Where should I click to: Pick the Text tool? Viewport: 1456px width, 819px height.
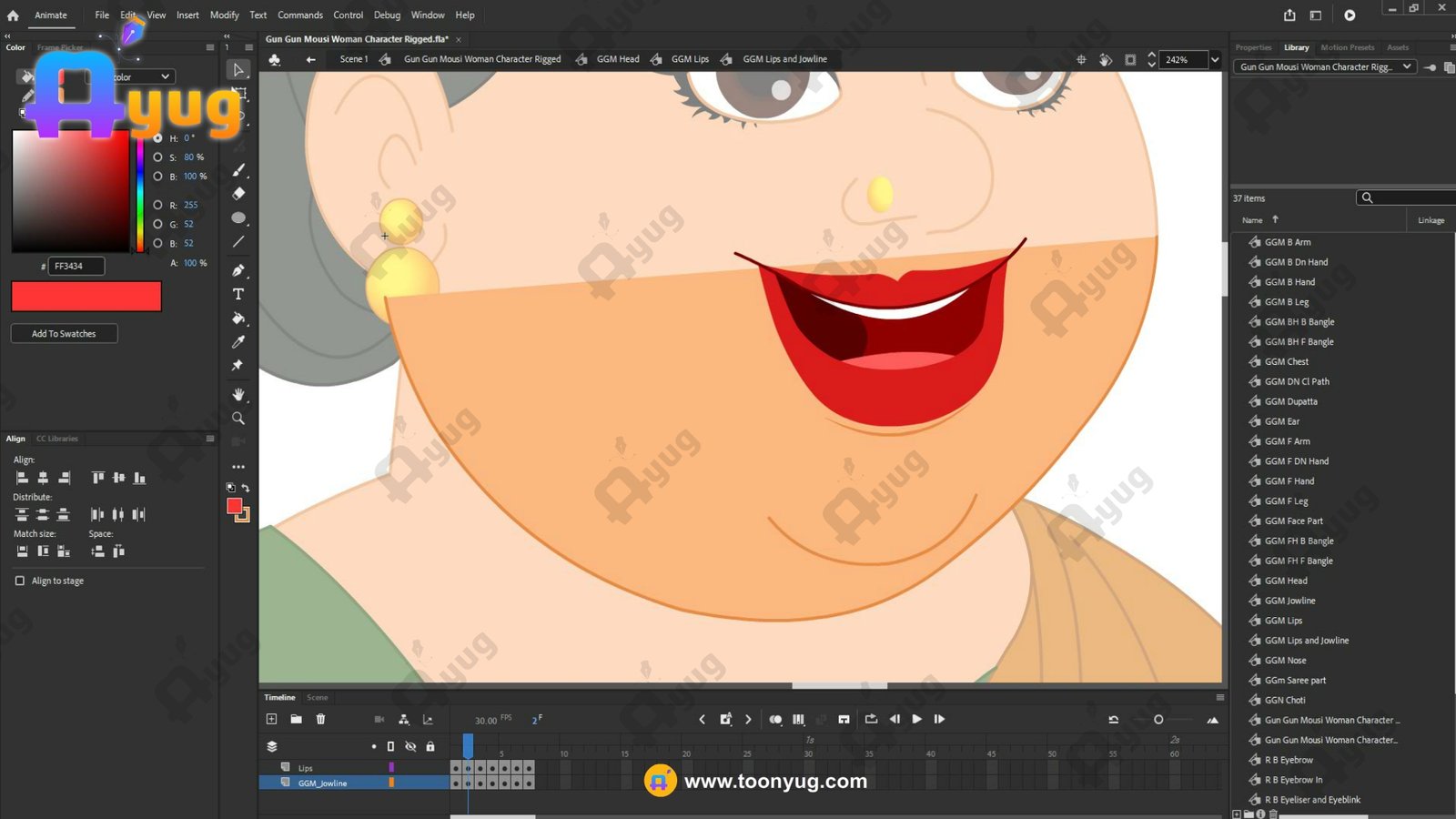[238, 295]
